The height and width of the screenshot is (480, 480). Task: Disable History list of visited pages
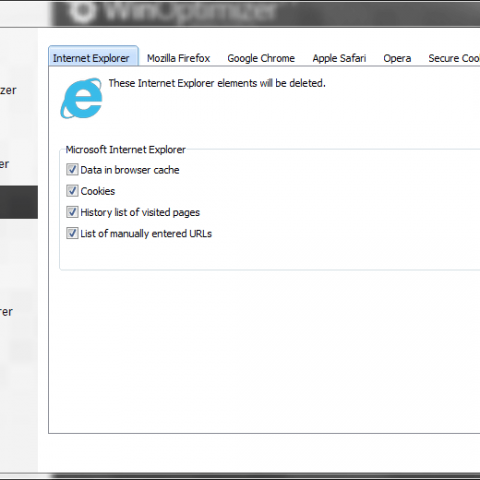click(x=72, y=212)
